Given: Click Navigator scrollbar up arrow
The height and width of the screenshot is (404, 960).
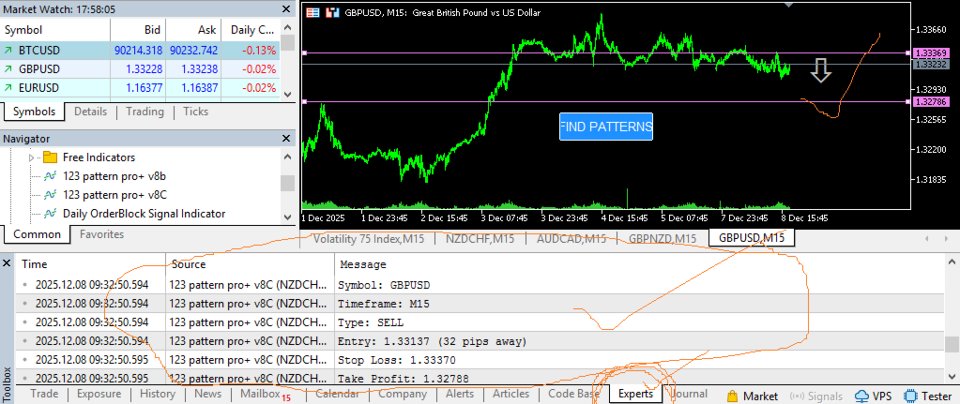Looking at the screenshot, I should (x=287, y=157).
